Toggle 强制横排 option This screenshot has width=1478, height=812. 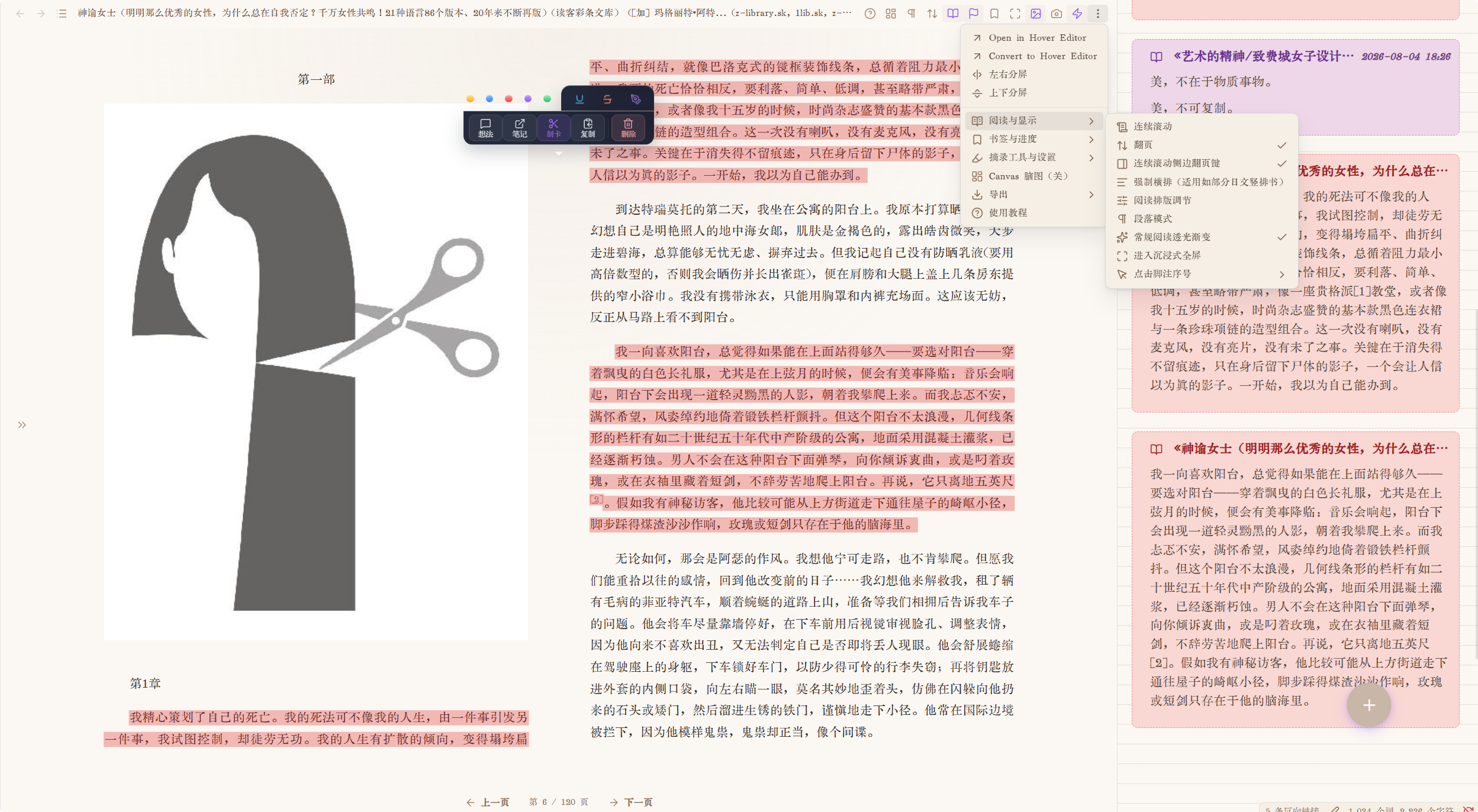1201,182
